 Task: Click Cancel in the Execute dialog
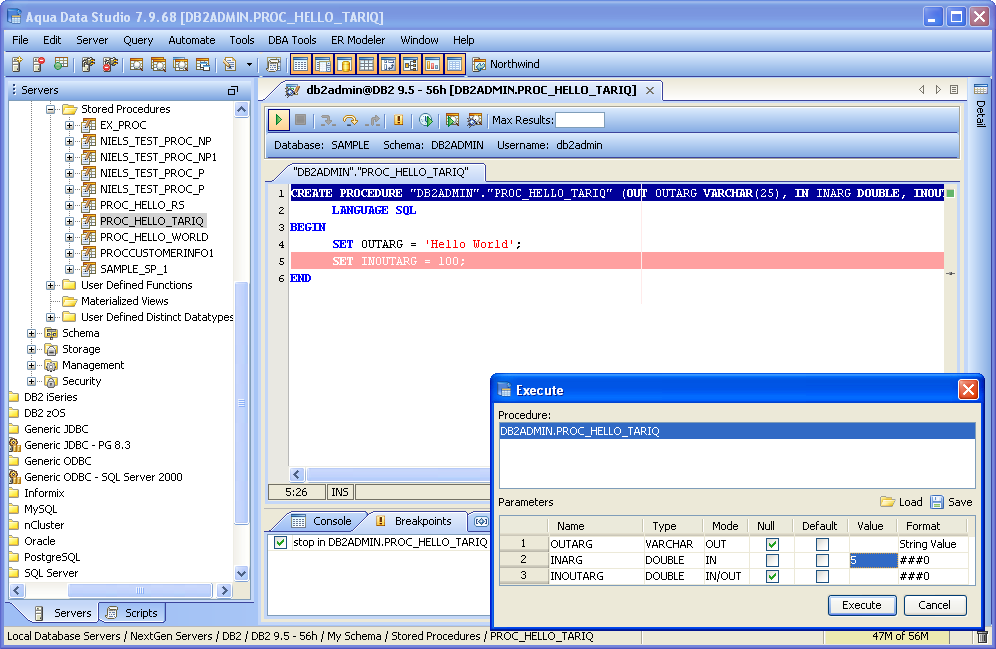934,605
